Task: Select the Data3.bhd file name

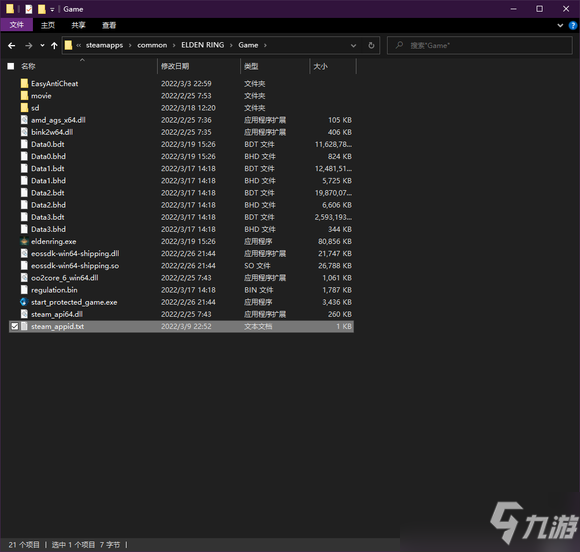Action: (x=48, y=229)
